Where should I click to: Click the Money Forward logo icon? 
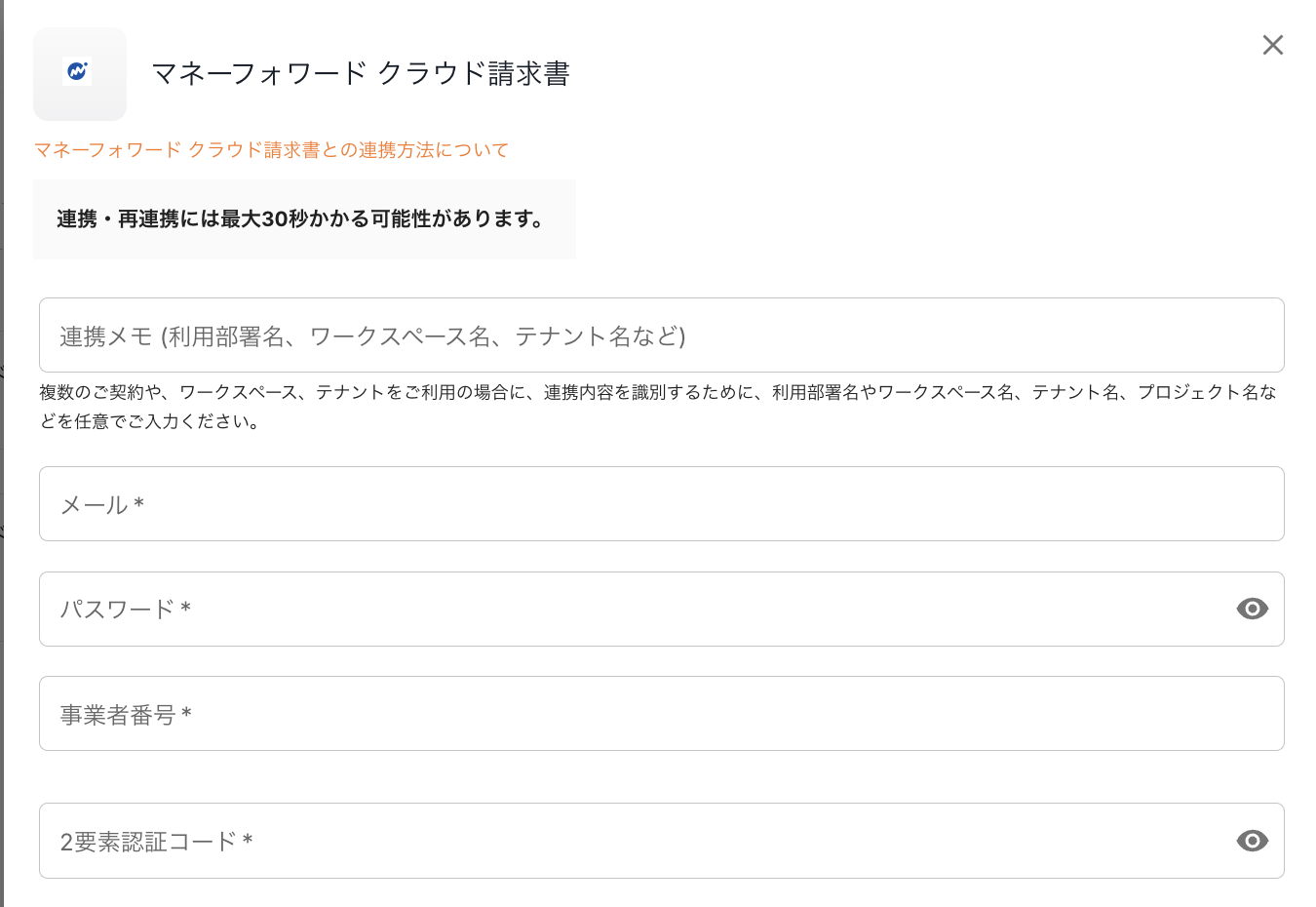[78, 73]
